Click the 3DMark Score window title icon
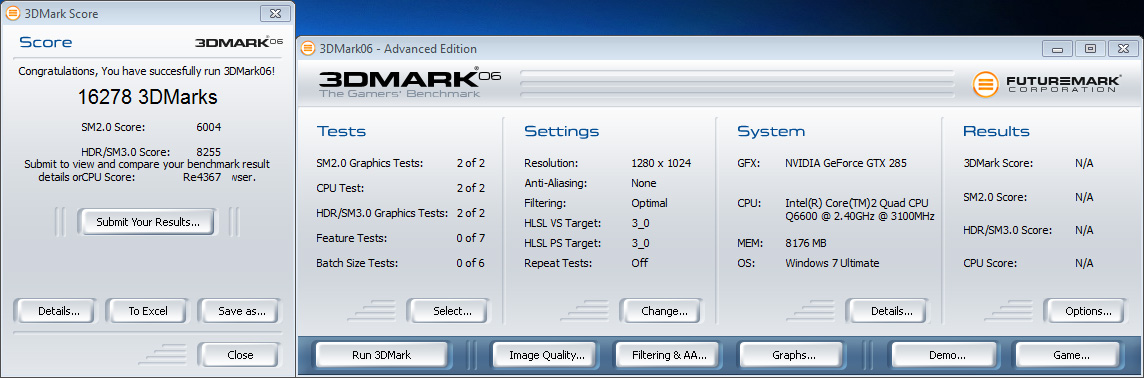The width and height of the screenshot is (1144, 378). coord(12,13)
